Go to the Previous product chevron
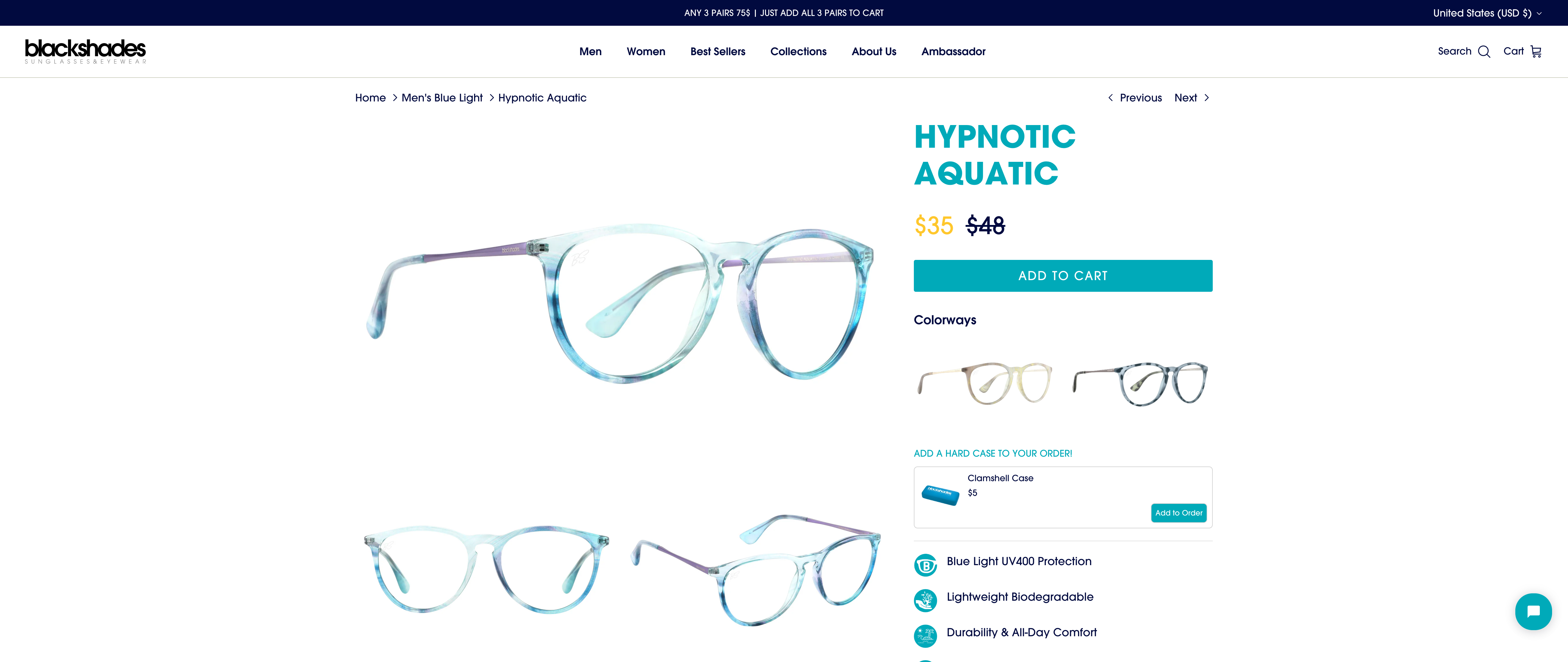Image resolution: width=1568 pixels, height=662 pixels. (1110, 97)
